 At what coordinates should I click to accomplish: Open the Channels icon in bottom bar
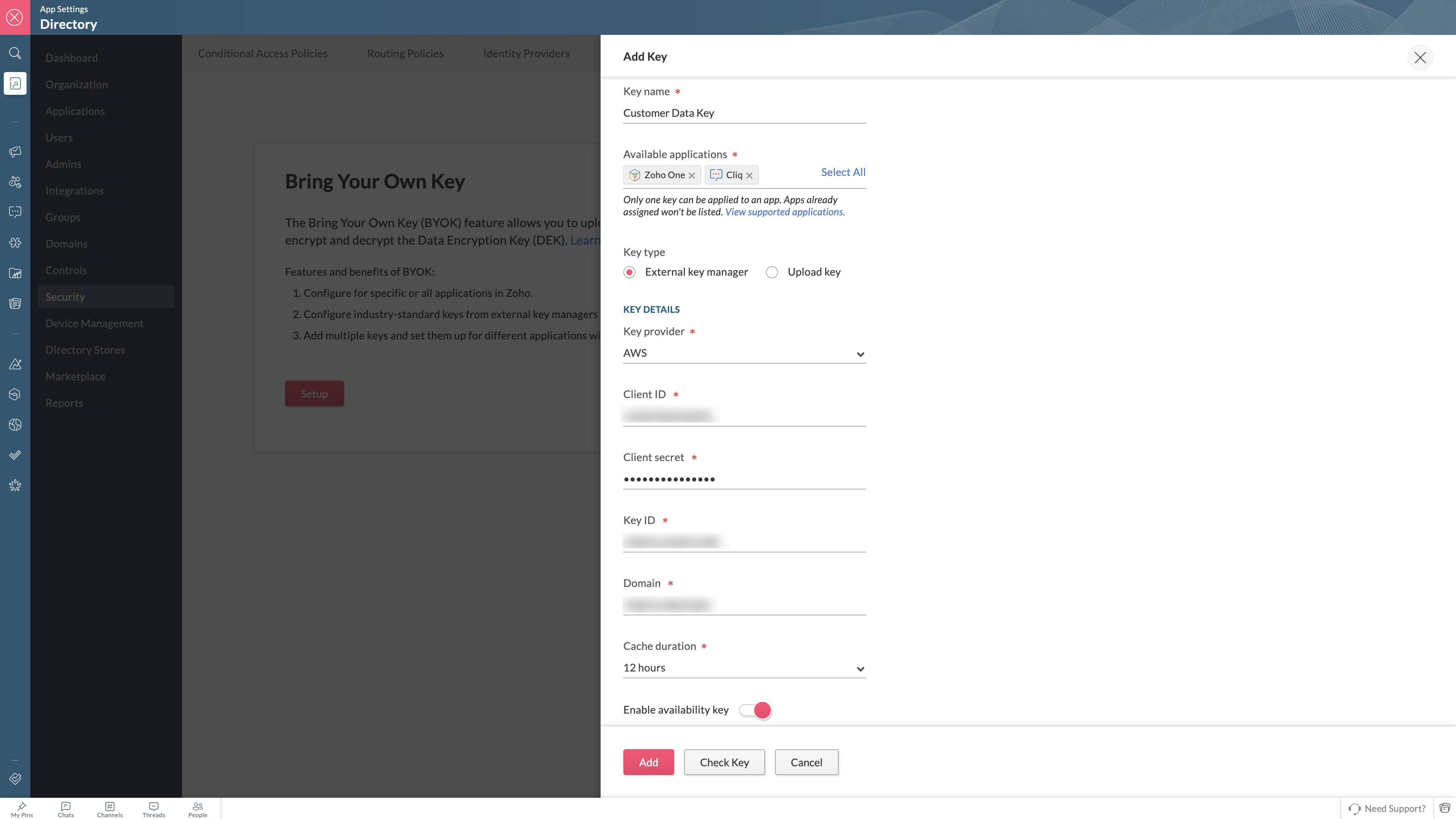[x=109, y=810]
